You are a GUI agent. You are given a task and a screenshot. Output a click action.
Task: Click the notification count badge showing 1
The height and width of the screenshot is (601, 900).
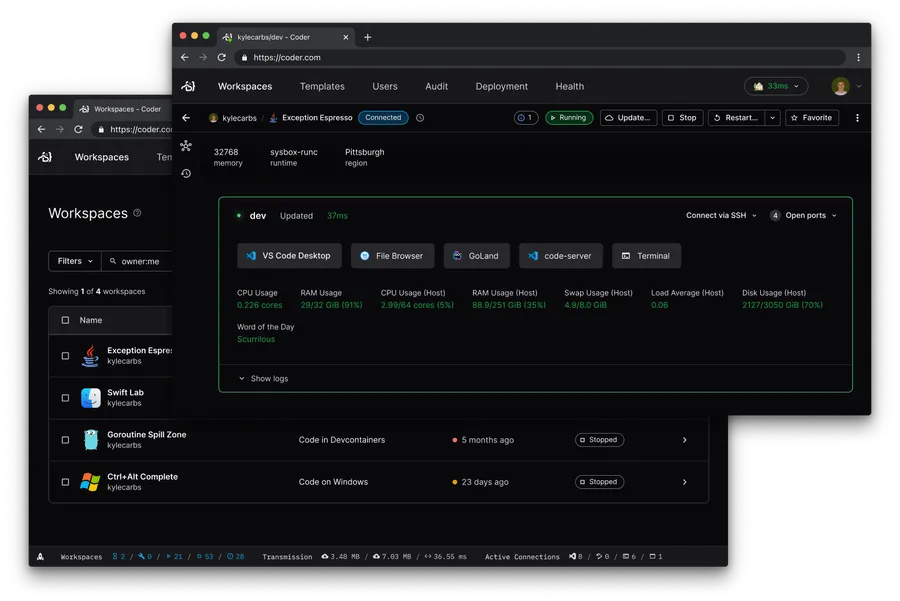click(x=526, y=118)
